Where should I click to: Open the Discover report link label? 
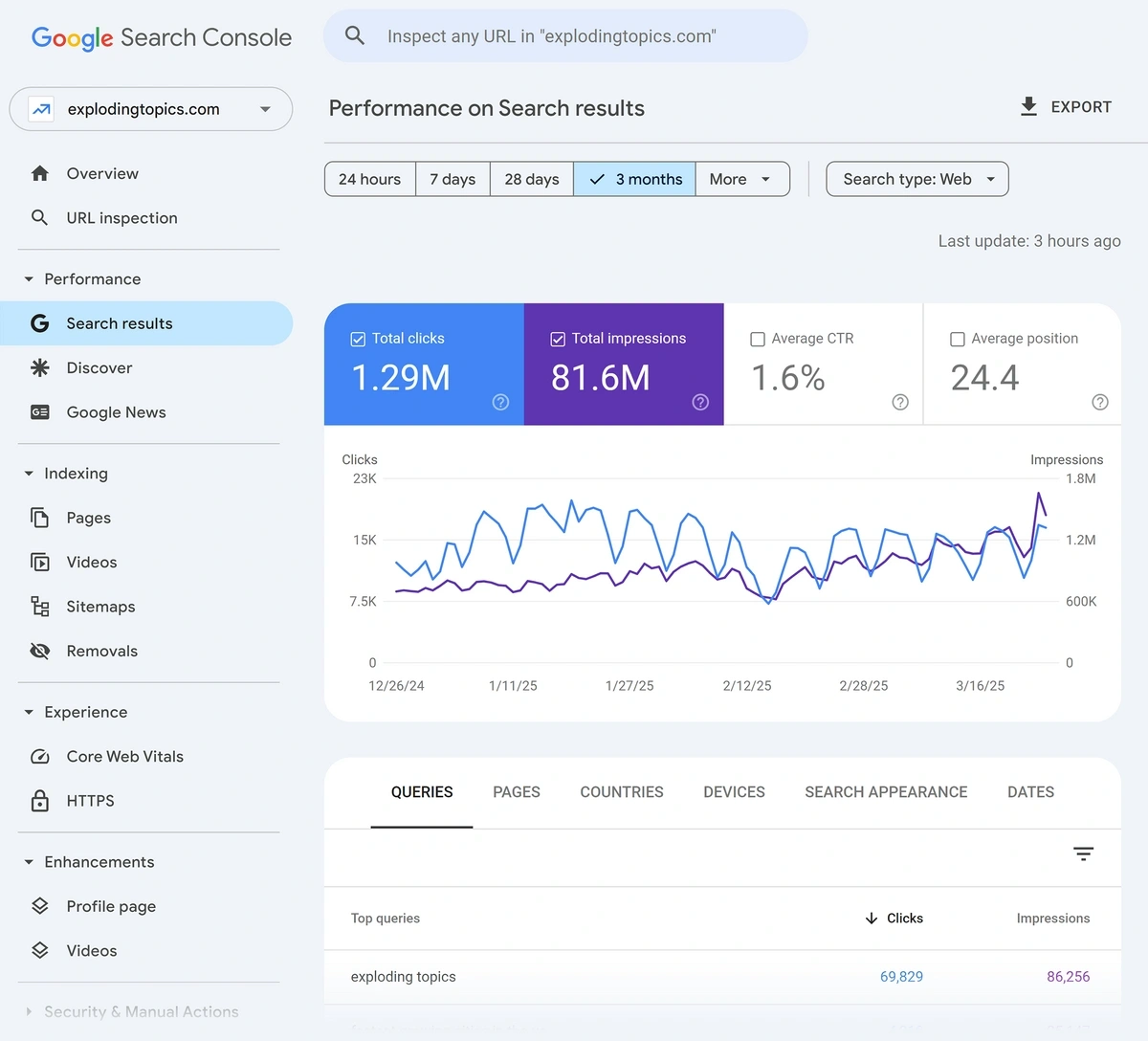click(99, 367)
